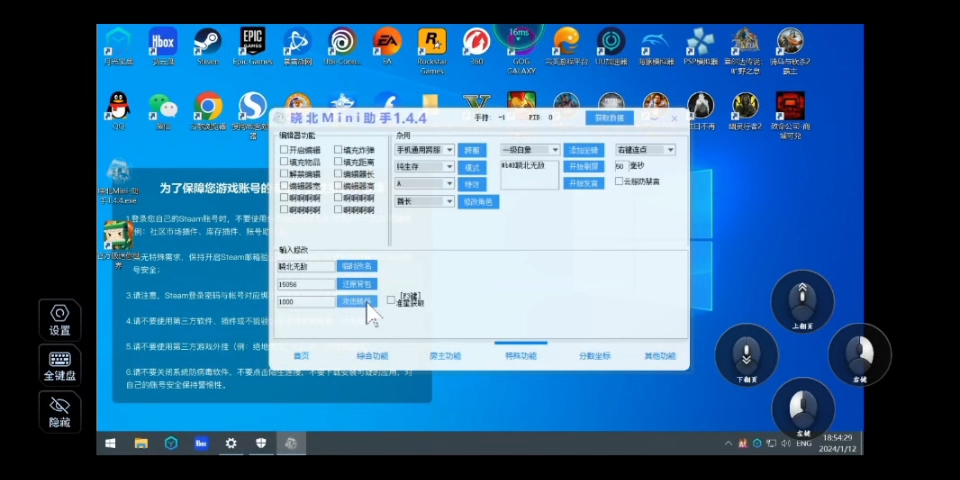Open File Explorer from the taskbar
Image resolution: width=960 pixels, height=480 pixels.
tap(141, 443)
